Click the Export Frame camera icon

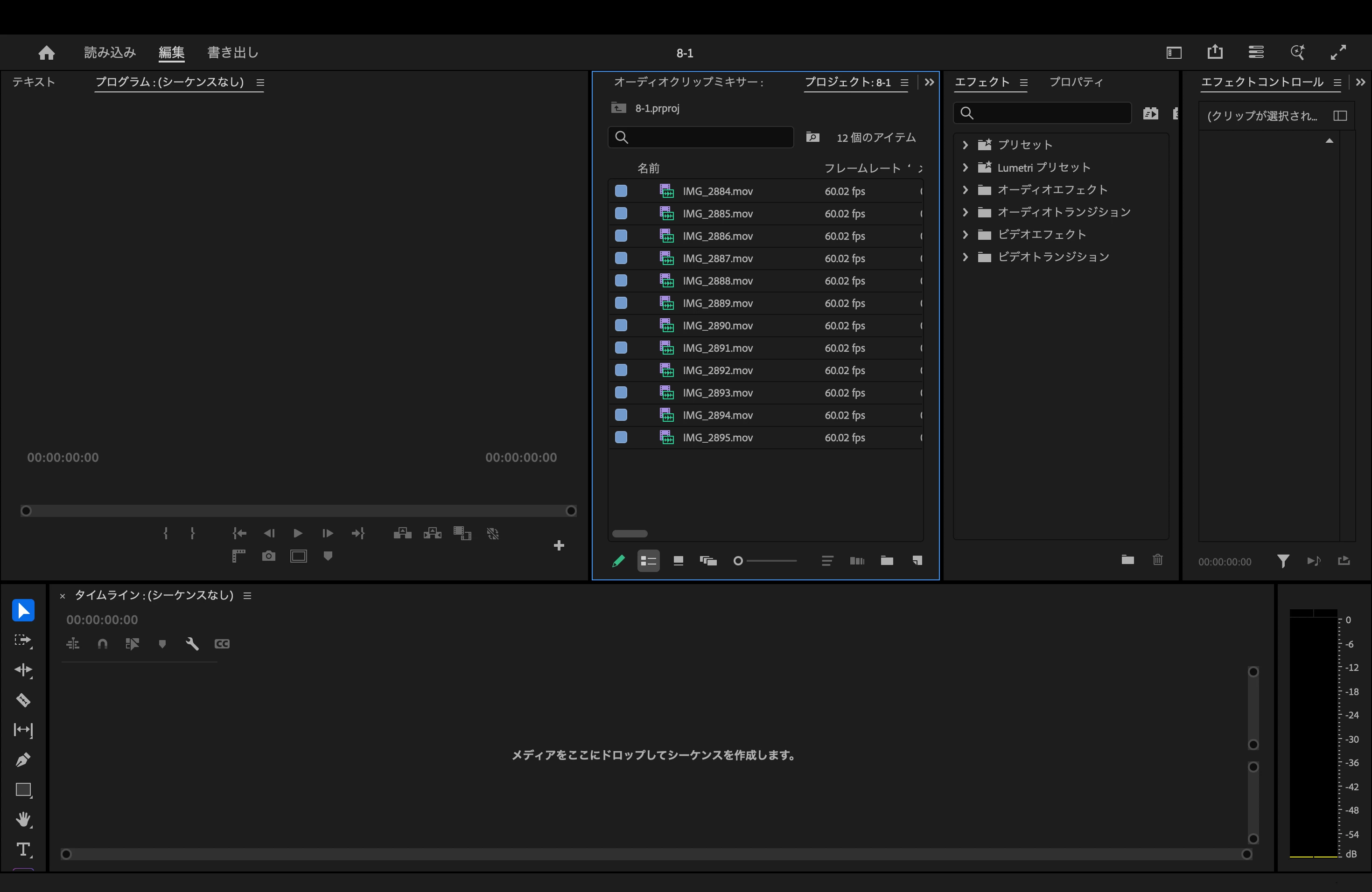269,556
